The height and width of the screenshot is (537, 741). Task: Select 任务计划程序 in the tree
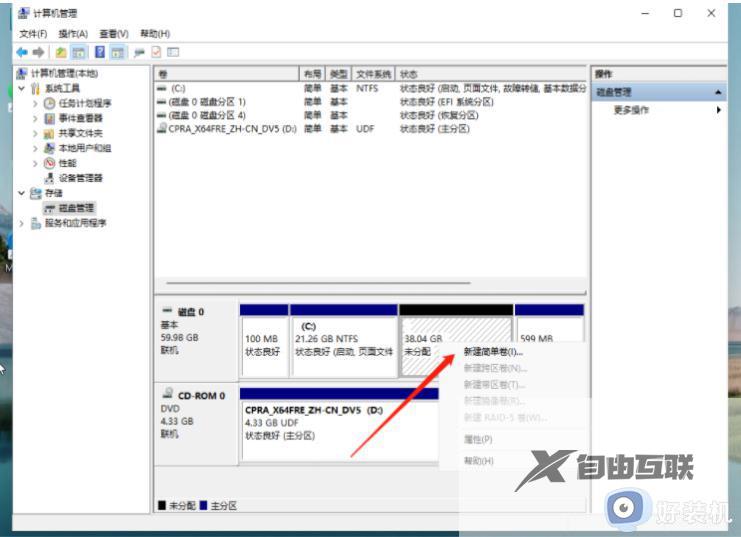85,104
